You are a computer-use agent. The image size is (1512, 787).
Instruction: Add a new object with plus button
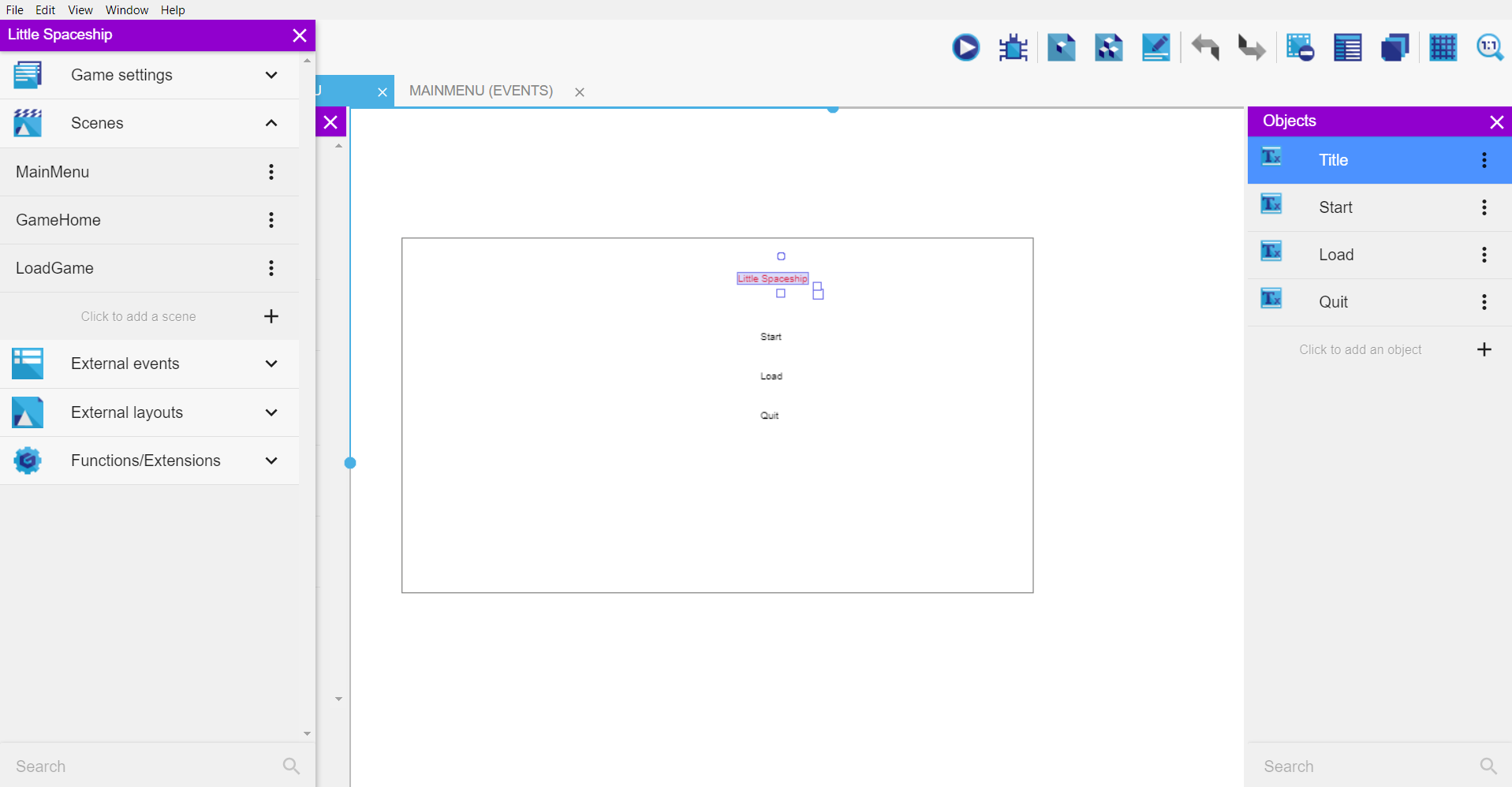click(x=1484, y=349)
